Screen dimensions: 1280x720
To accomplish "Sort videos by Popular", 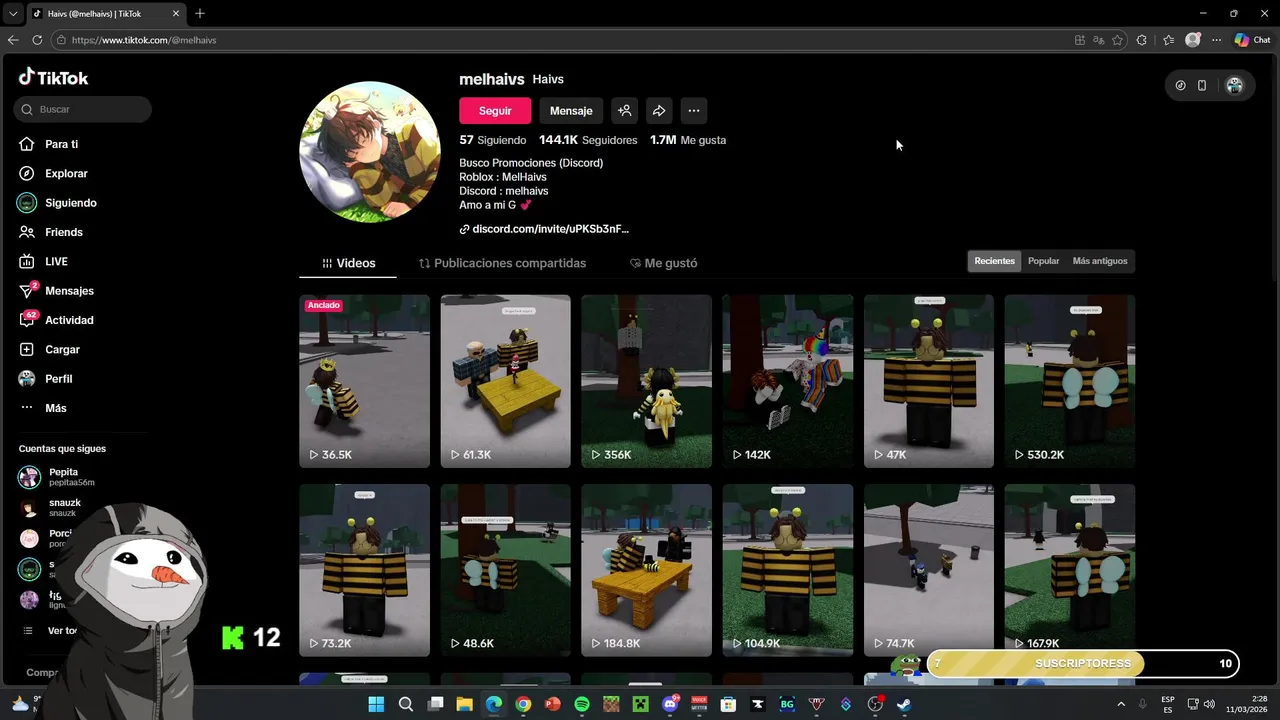I will pyautogui.click(x=1043, y=261).
